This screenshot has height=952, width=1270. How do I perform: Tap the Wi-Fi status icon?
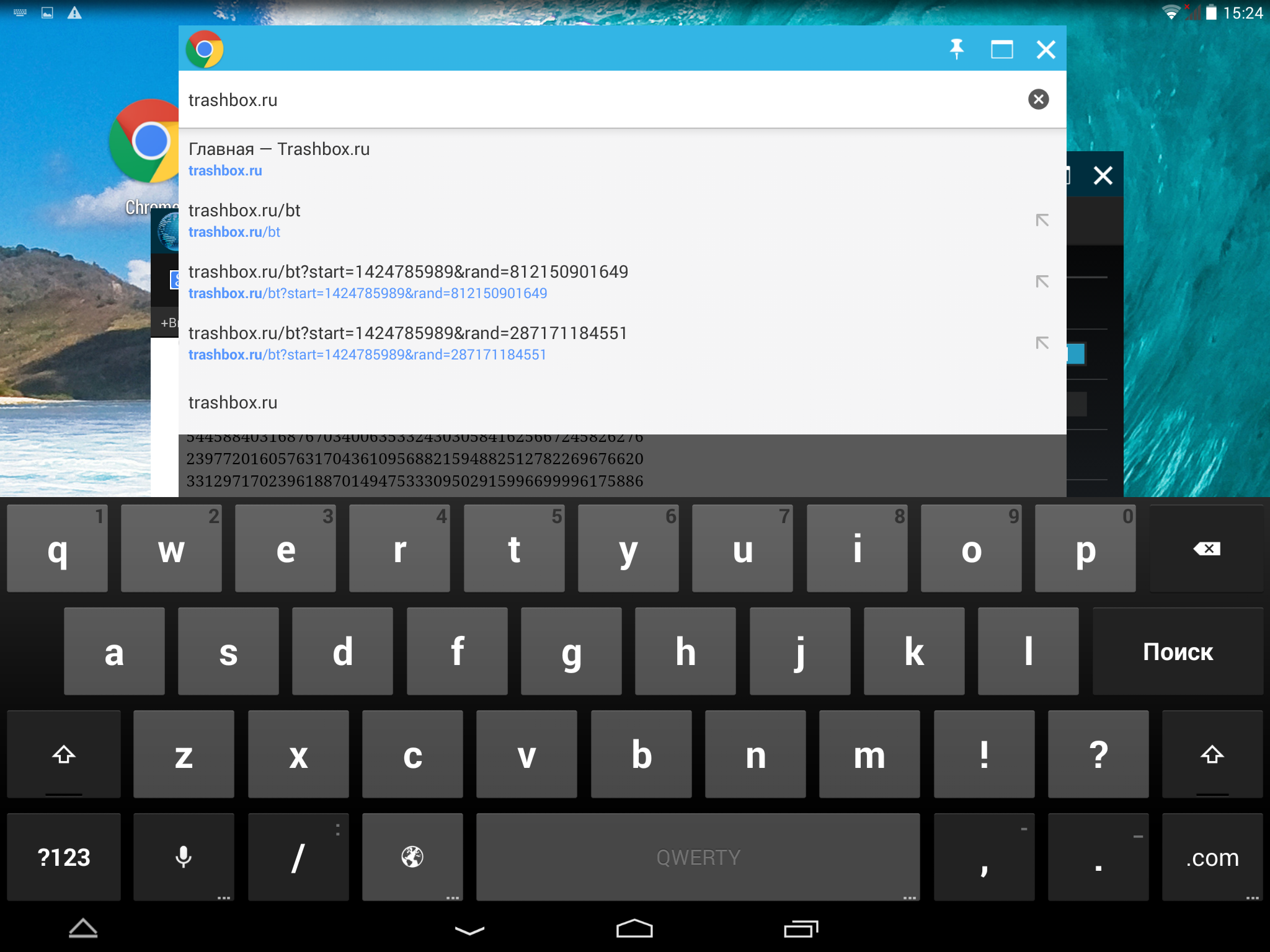(x=1171, y=12)
